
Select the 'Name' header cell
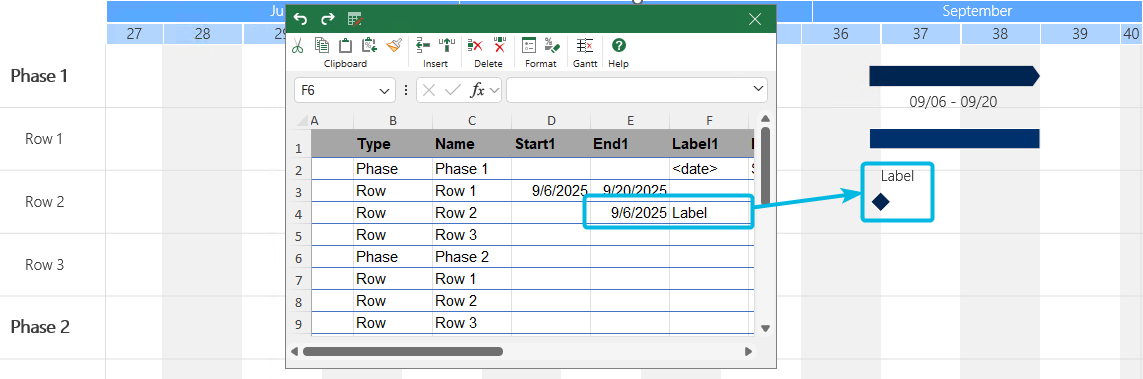coord(472,144)
